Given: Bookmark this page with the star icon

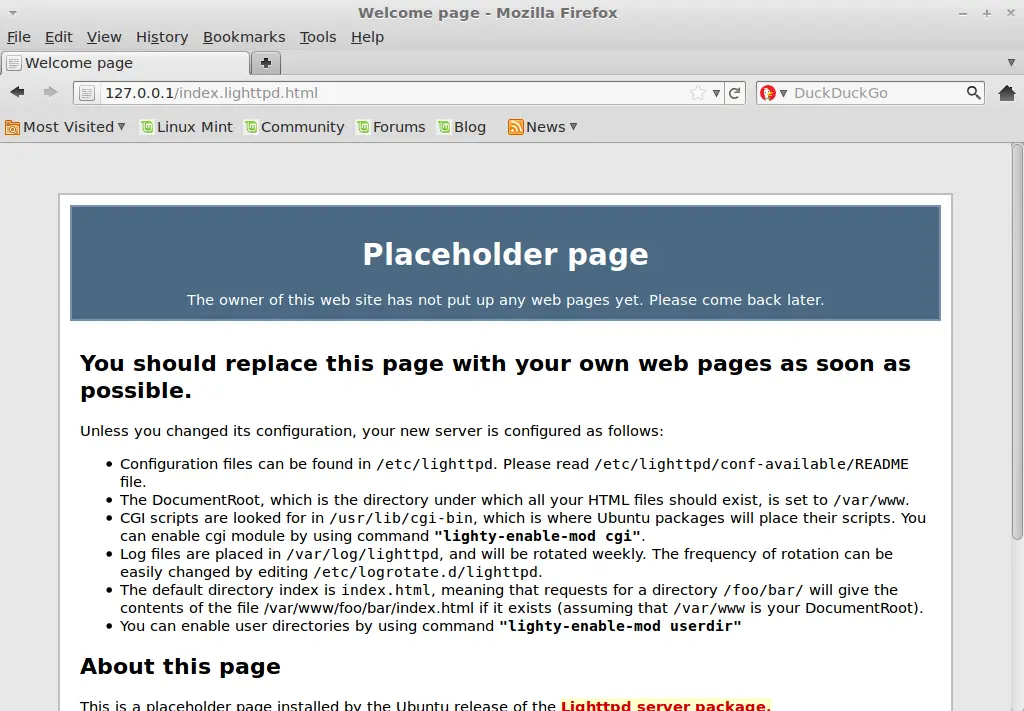Looking at the screenshot, I should point(697,93).
